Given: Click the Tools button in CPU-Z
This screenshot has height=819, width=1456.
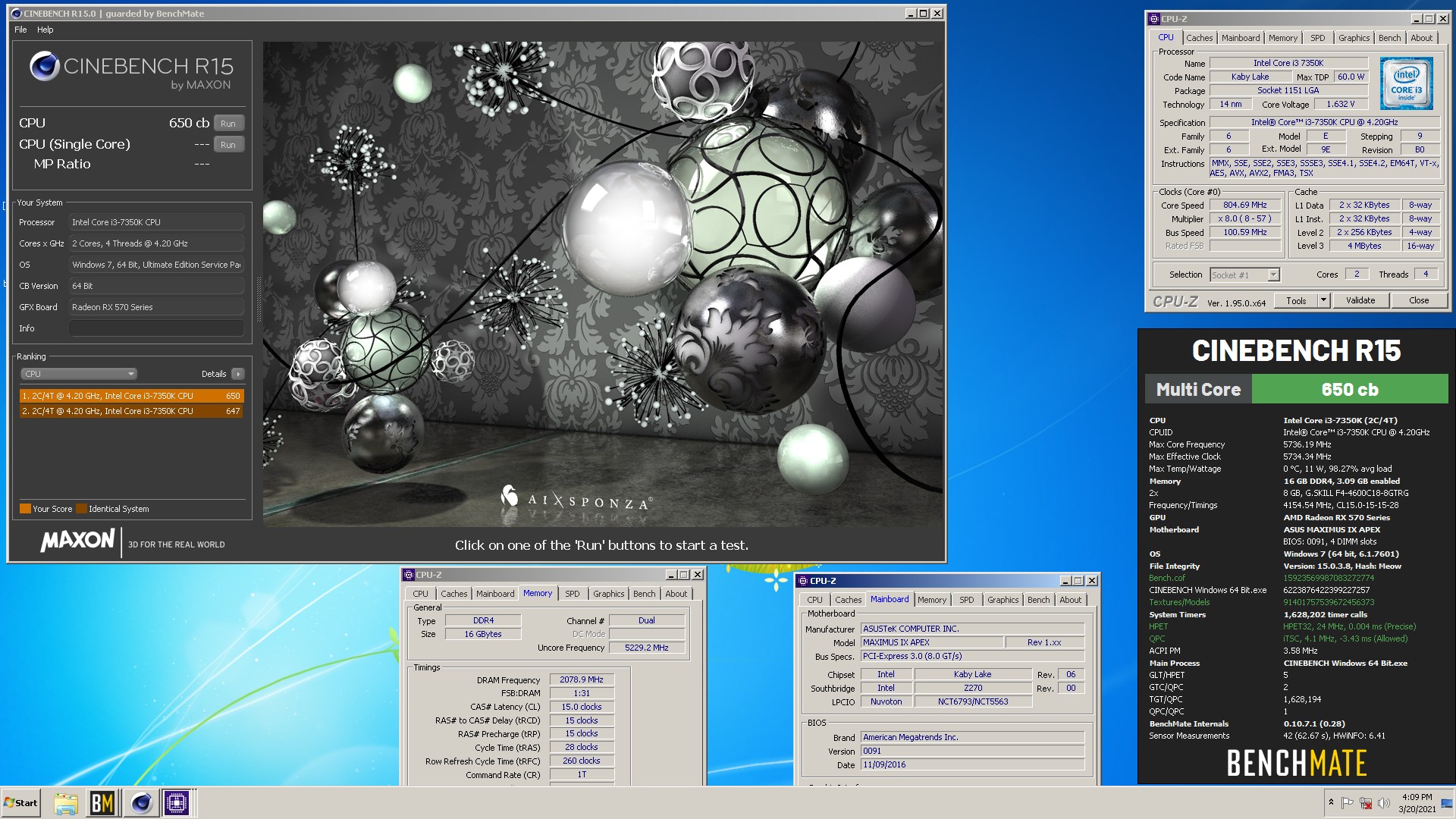Looking at the screenshot, I should [x=1296, y=300].
